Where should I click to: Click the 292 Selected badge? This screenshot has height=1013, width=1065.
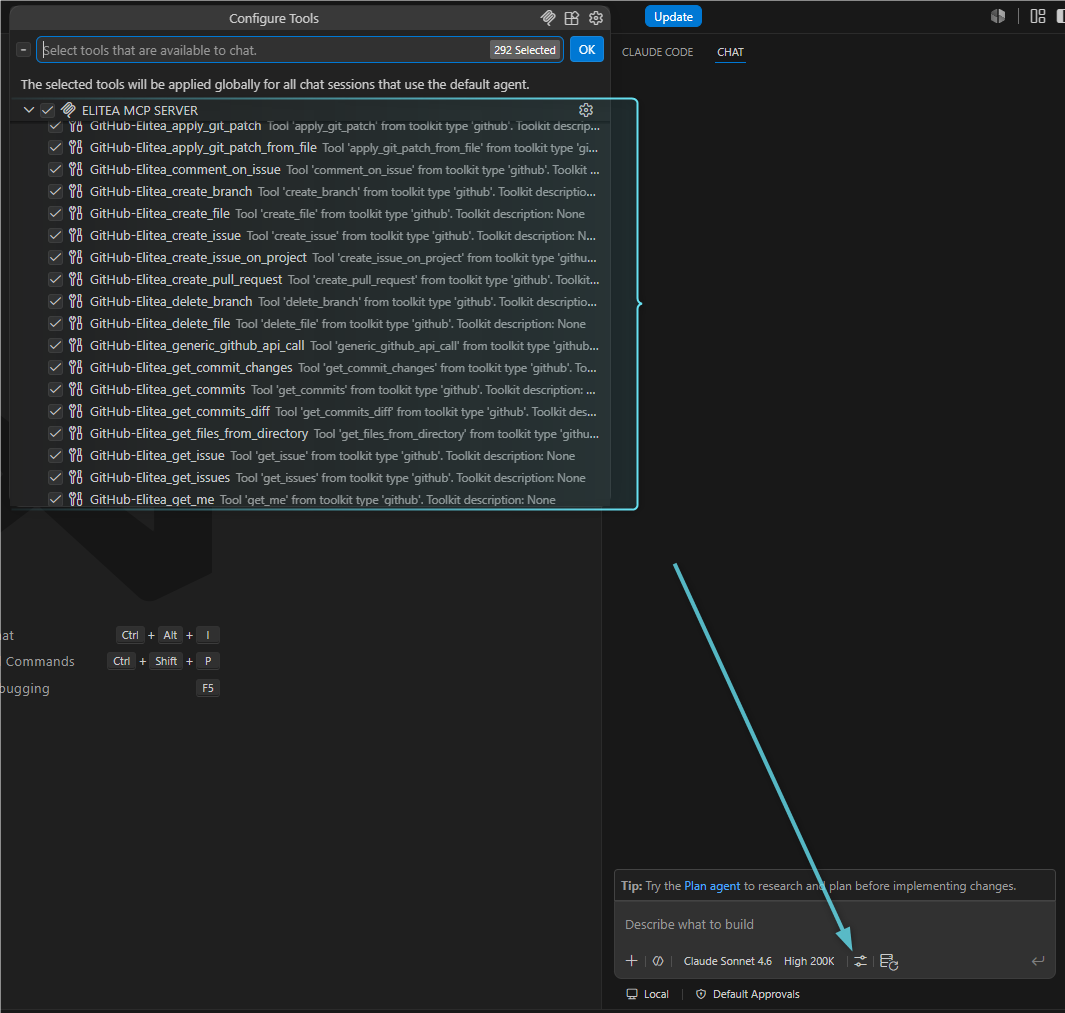pos(525,50)
